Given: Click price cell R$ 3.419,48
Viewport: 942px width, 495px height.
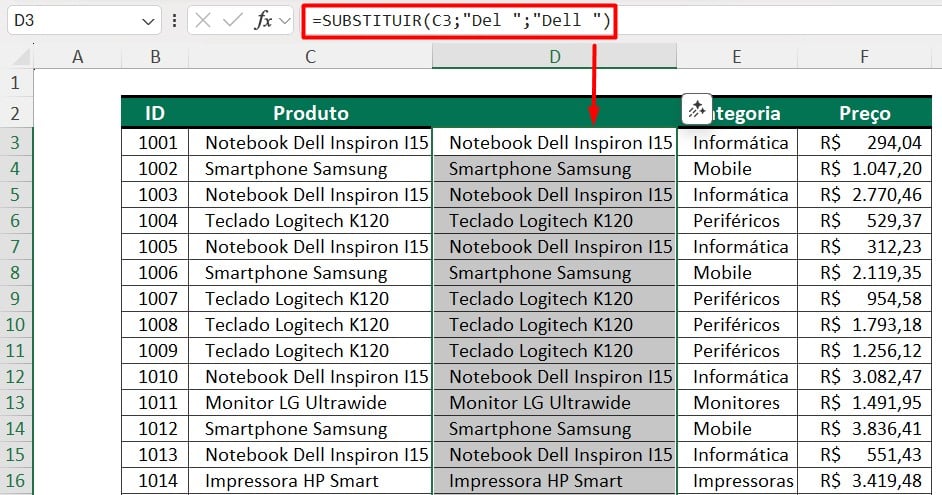Looking at the screenshot, I should tap(864, 481).
